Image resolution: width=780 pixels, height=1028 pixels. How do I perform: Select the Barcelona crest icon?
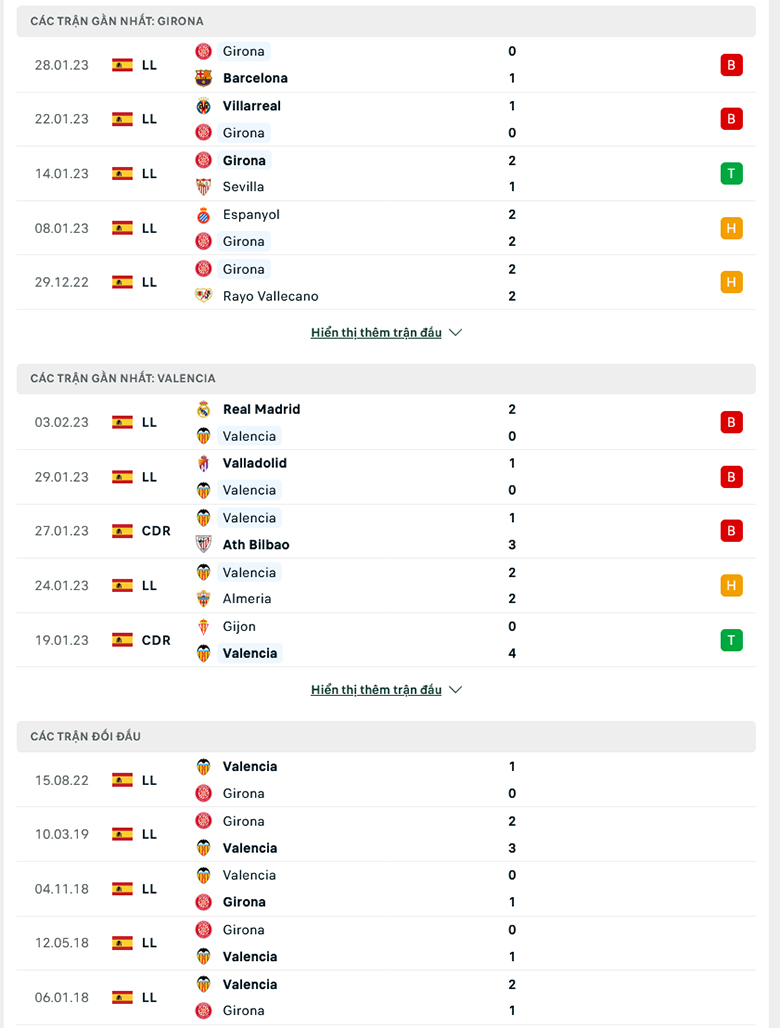pos(204,78)
